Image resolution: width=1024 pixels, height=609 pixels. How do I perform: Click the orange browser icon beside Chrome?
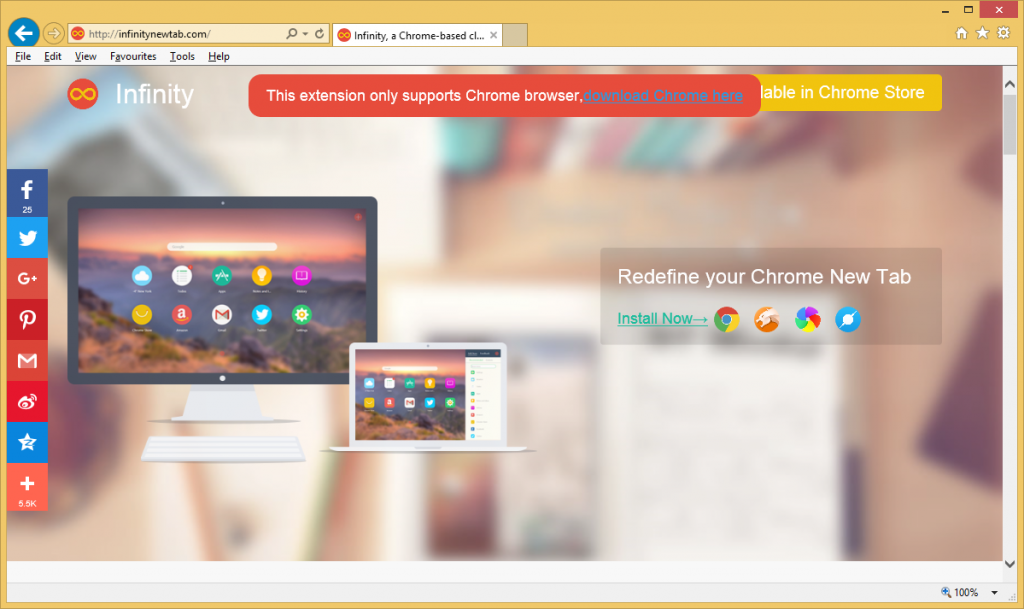coord(767,319)
